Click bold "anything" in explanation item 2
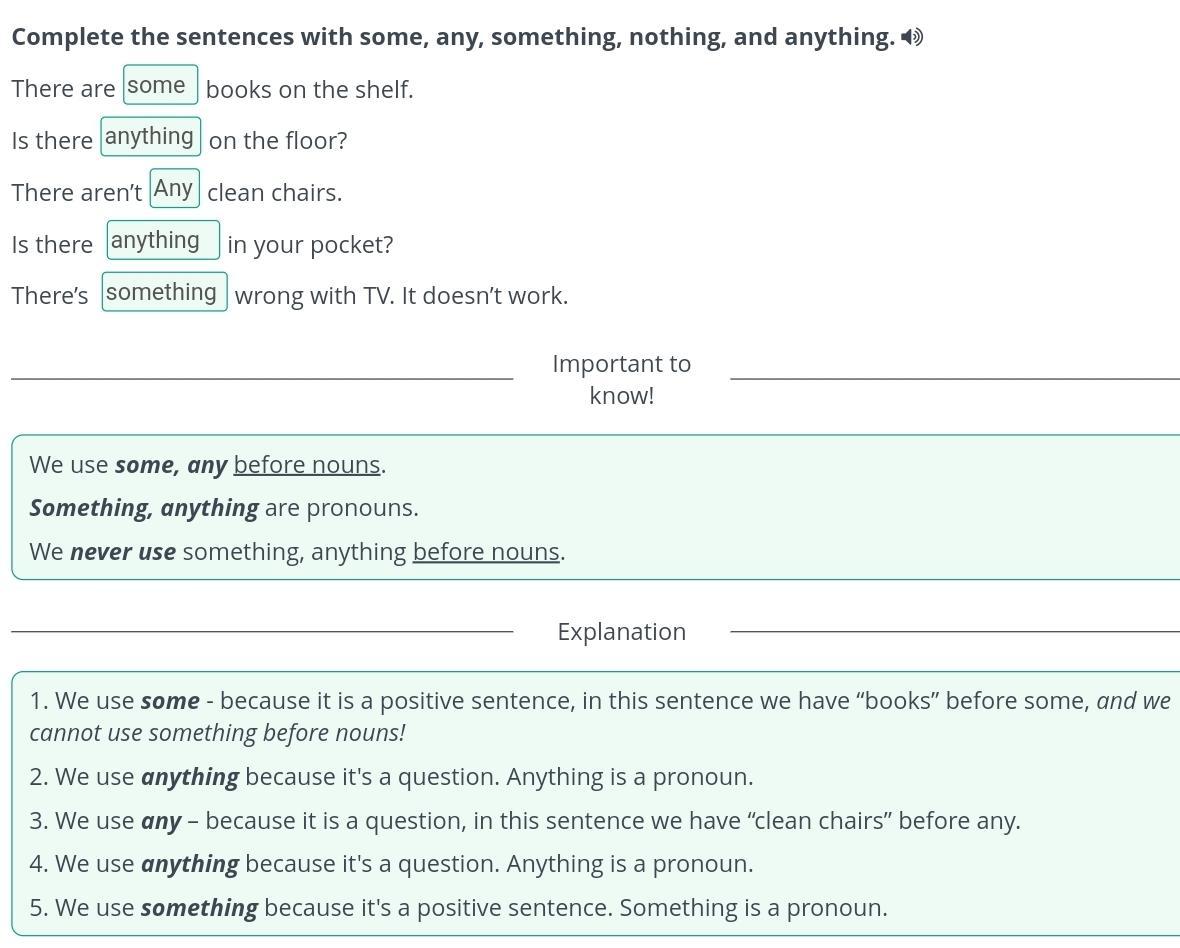 (x=190, y=777)
